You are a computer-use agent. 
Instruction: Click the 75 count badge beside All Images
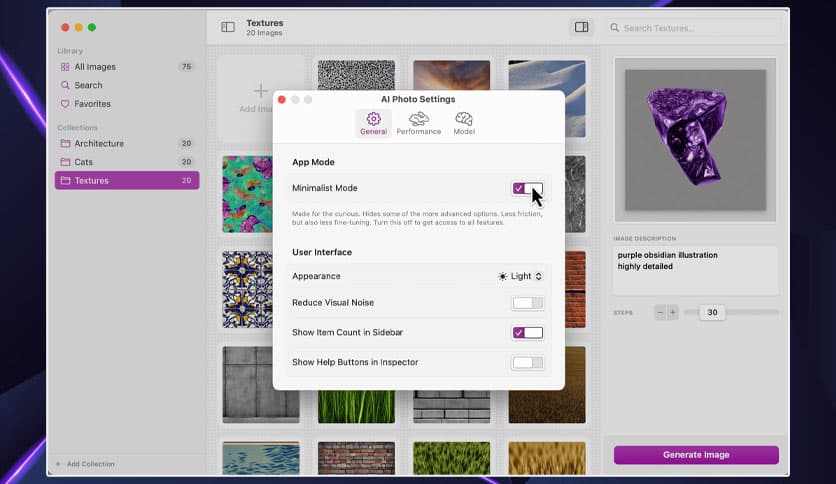click(x=186, y=67)
